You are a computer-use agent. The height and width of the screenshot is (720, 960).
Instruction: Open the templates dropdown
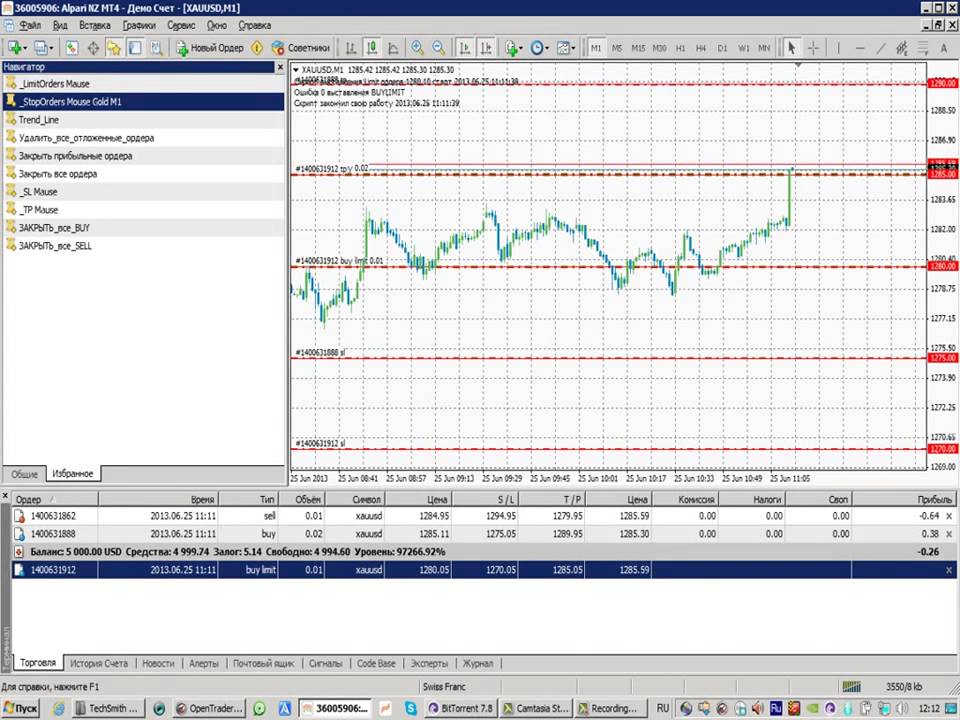coord(566,48)
